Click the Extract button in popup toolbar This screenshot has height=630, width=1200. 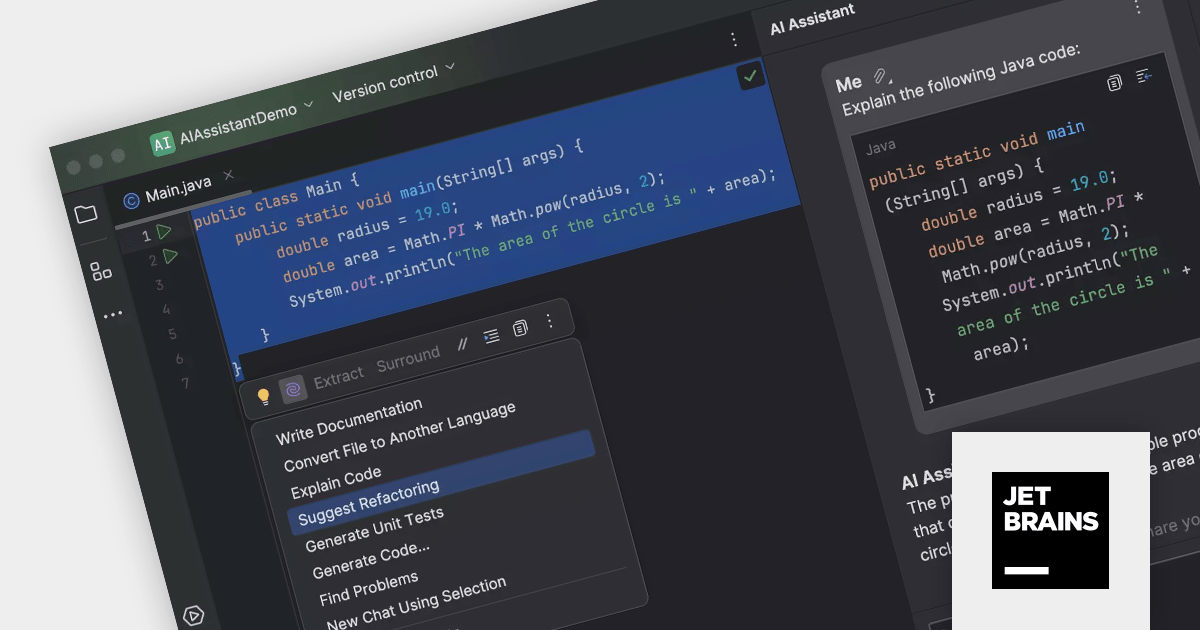click(x=338, y=377)
